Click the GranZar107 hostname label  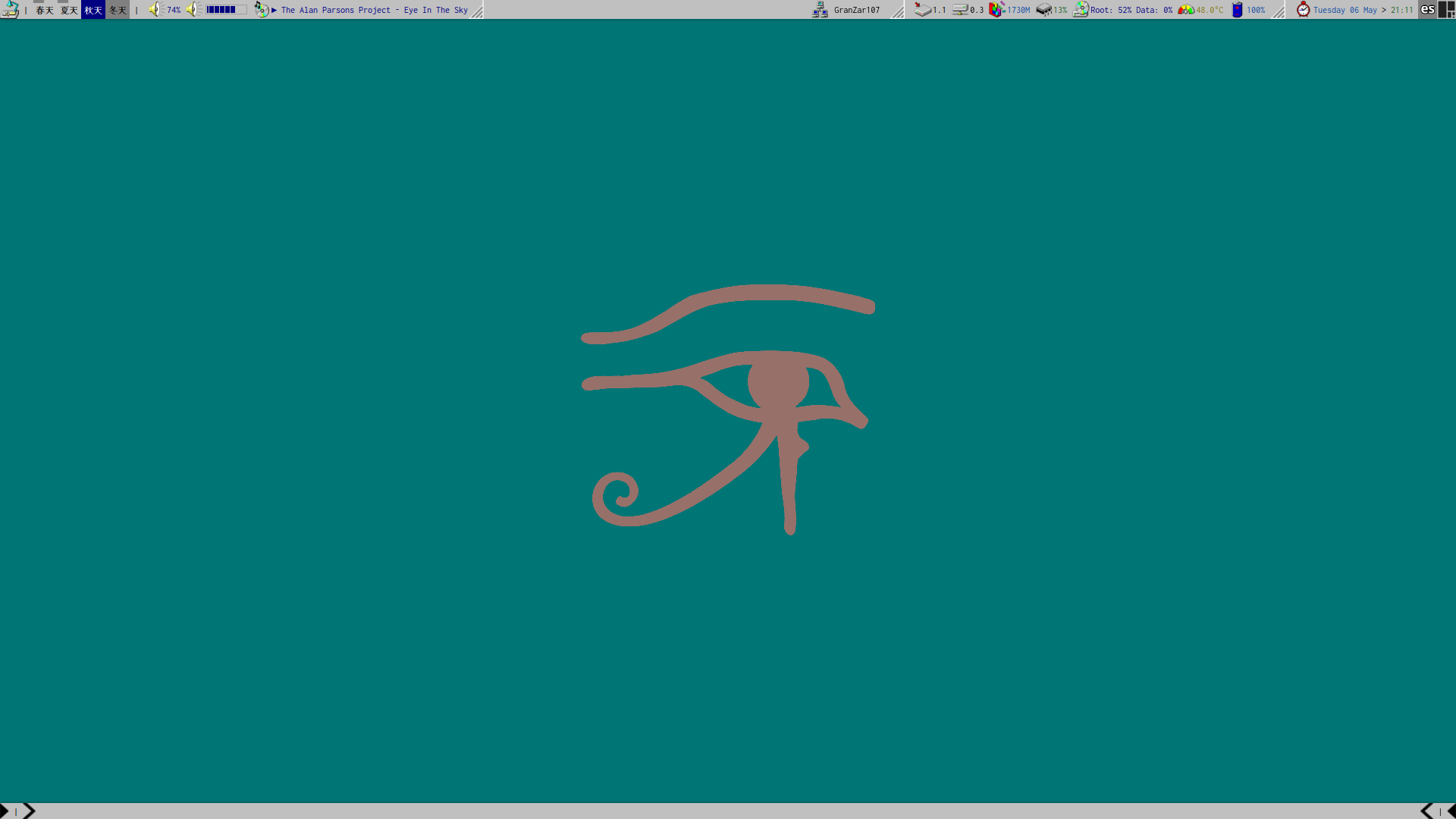pyautogui.click(x=857, y=11)
